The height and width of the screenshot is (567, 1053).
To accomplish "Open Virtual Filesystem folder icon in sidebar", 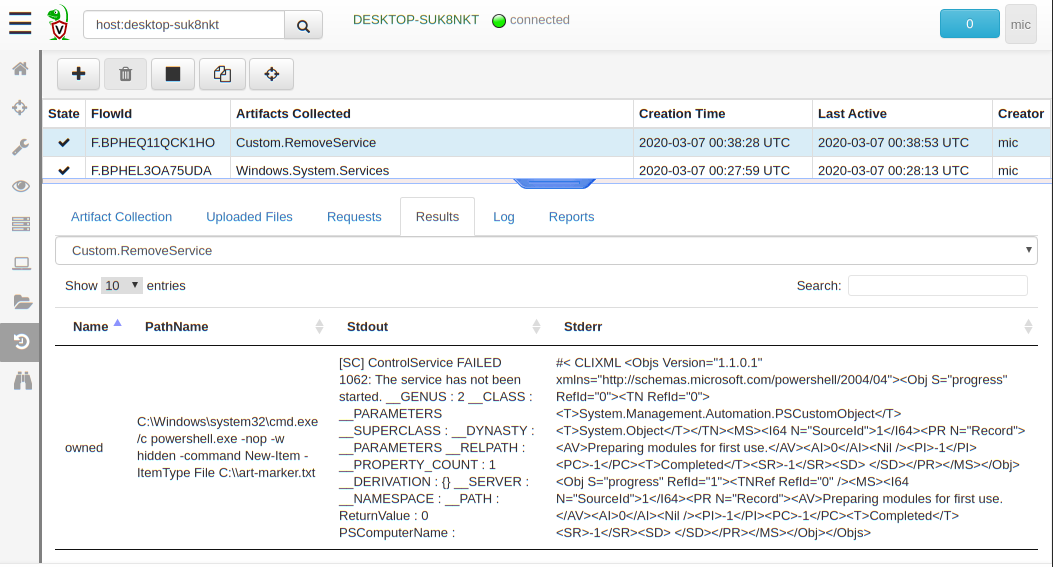I will point(20,302).
